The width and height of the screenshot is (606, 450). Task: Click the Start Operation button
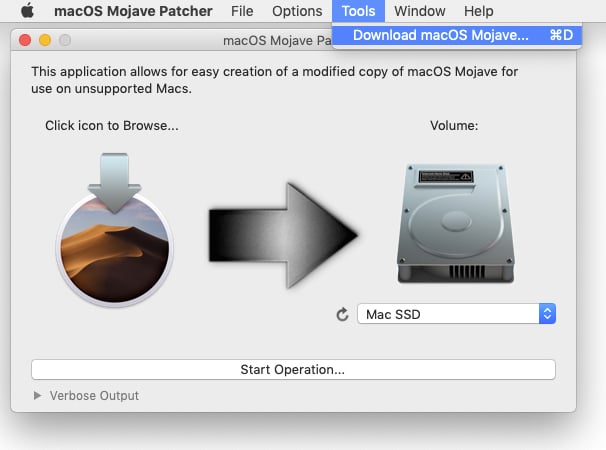click(293, 370)
